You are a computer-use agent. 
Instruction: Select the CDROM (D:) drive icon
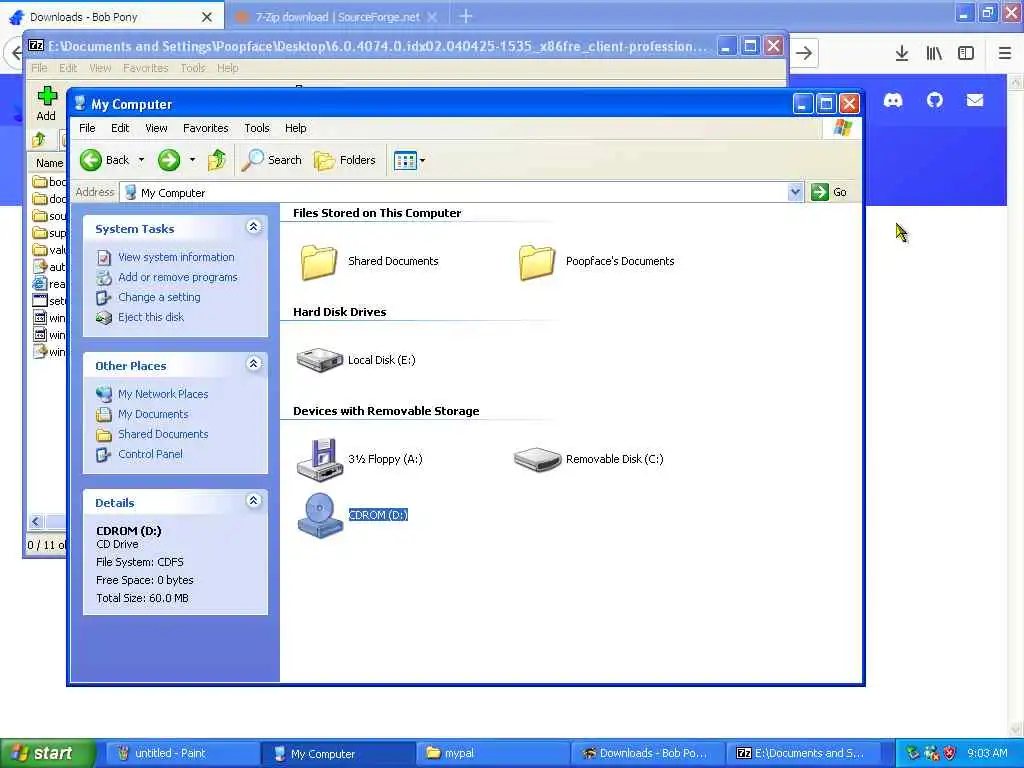320,515
